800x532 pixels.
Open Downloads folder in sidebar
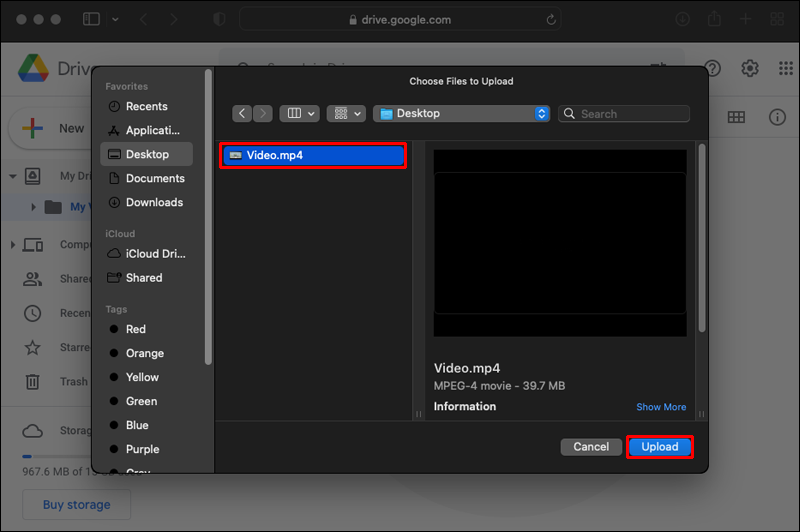(146, 202)
